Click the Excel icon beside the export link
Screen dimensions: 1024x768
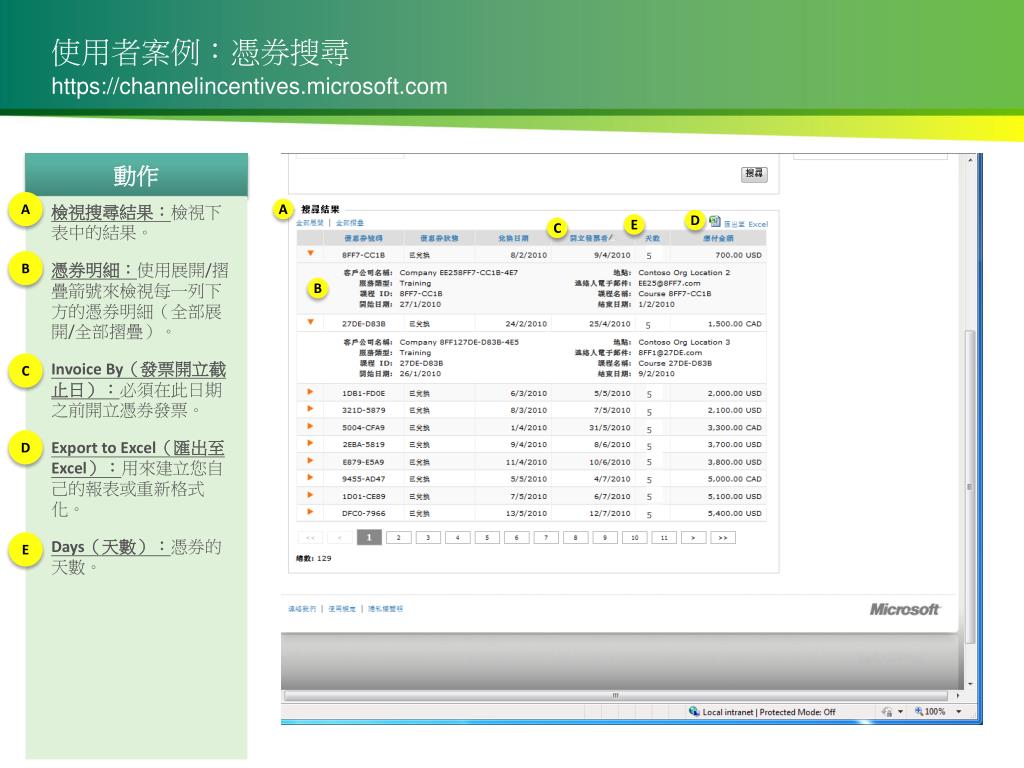[x=715, y=221]
